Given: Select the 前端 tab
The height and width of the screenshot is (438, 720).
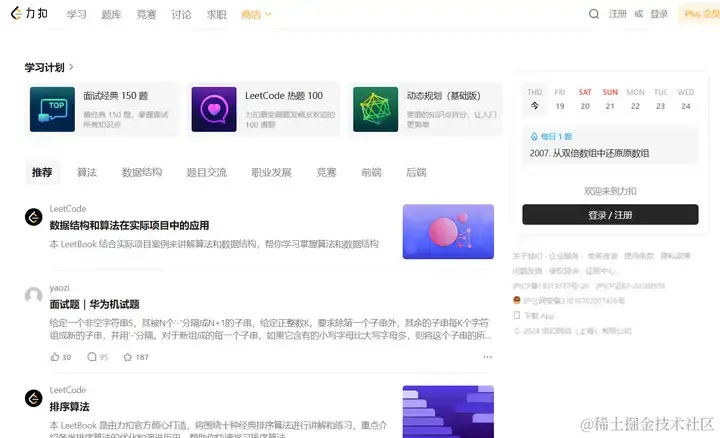Looking at the screenshot, I should [371, 173].
